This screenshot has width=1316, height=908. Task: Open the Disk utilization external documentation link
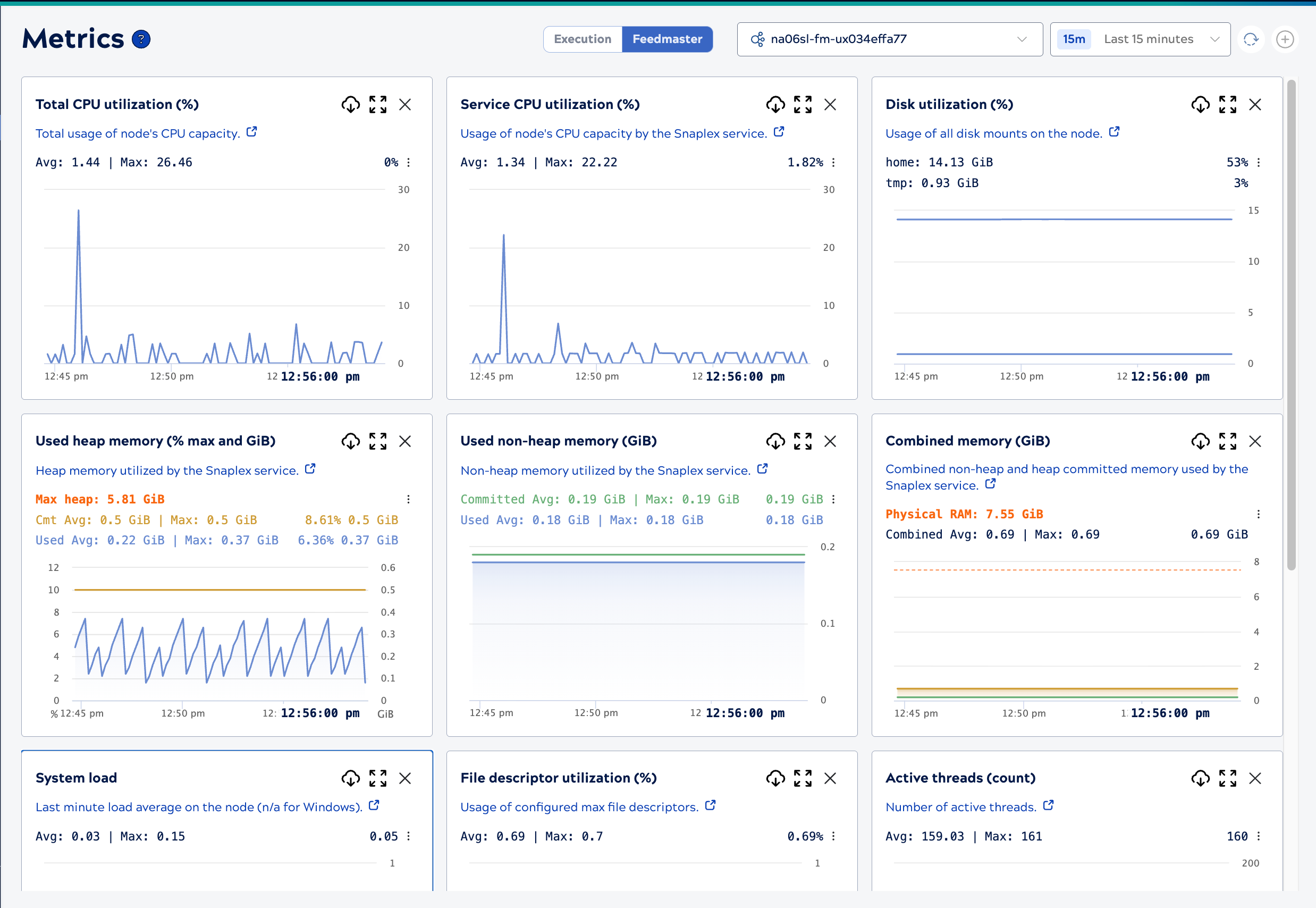click(1114, 131)
